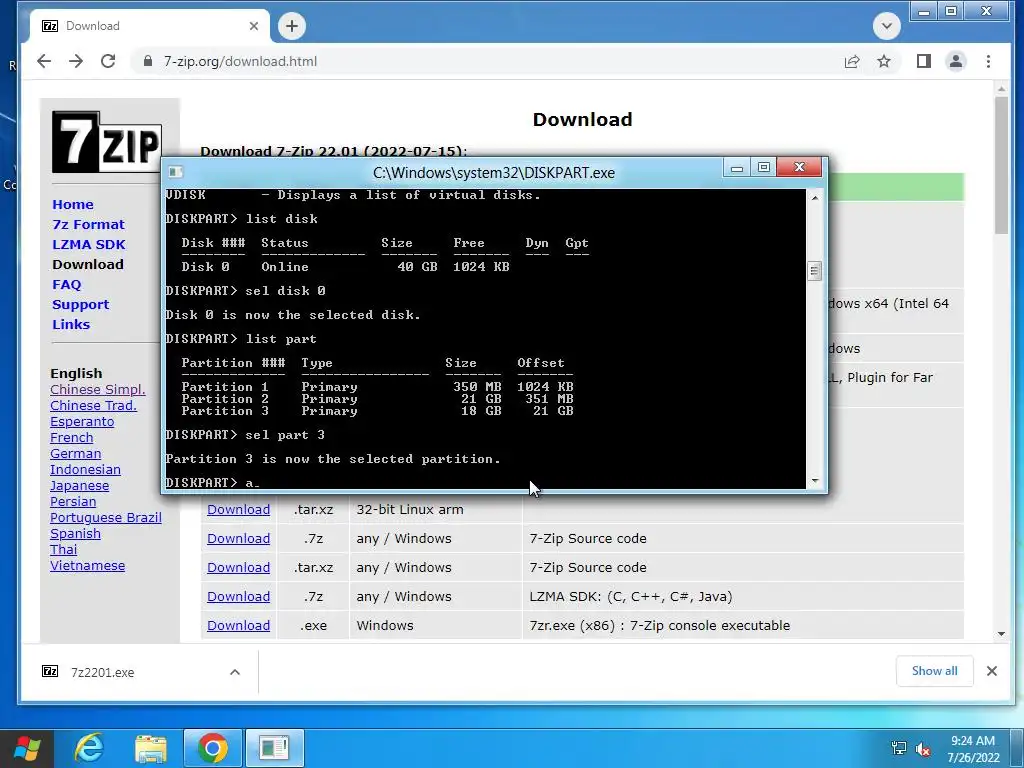Close the DISKPART console window
1024x768 pixels.
tap(799, 168)
